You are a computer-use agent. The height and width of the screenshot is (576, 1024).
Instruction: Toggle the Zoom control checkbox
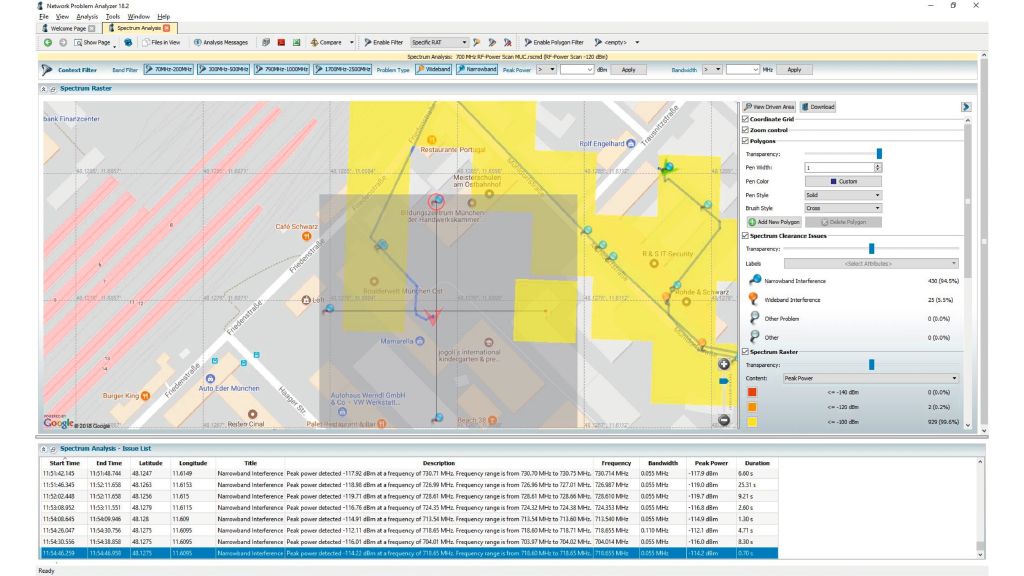(x=745, y=130)
